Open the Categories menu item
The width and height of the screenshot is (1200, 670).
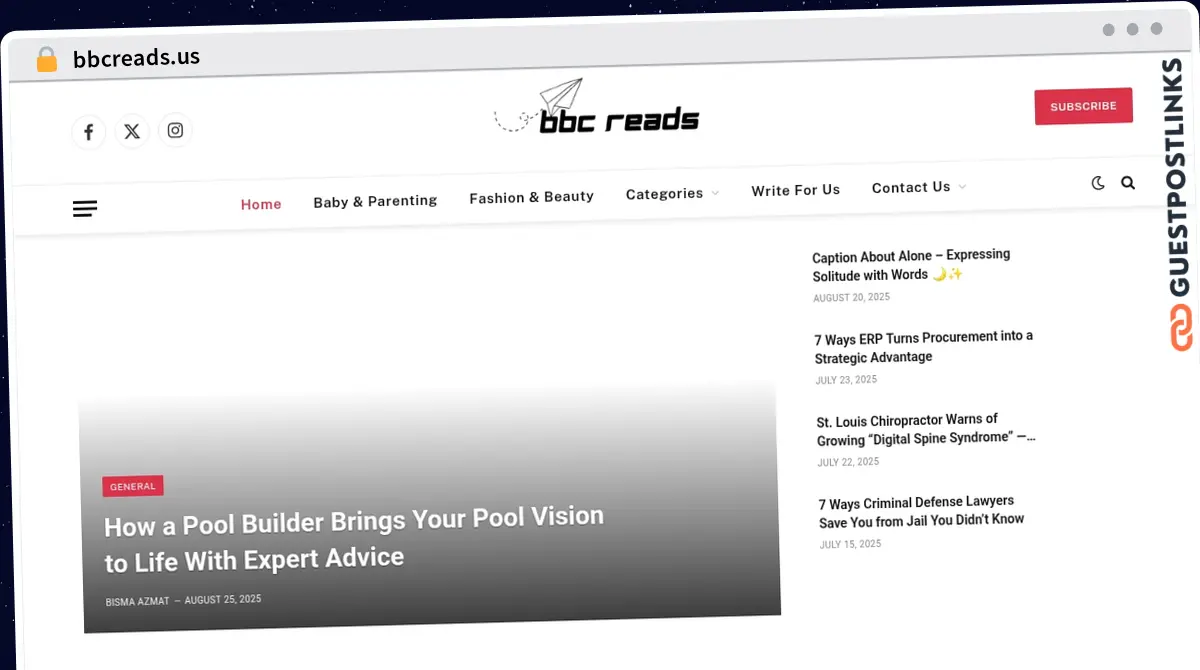[664, 194]
